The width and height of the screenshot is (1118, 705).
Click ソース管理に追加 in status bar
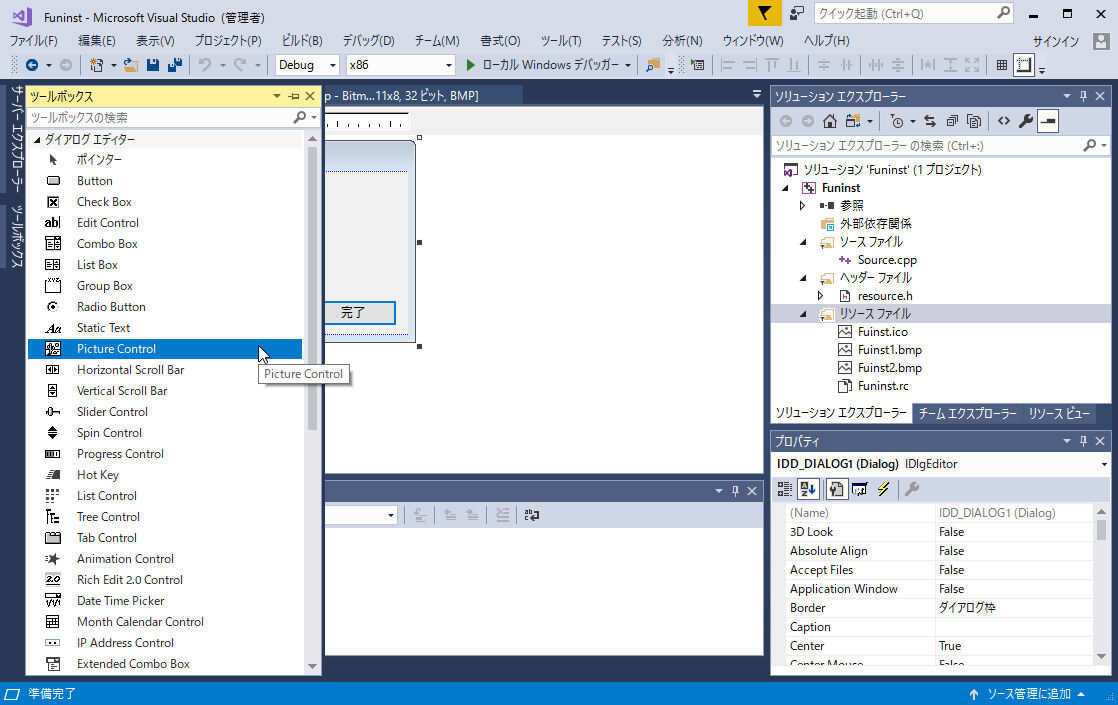coord(1027,694)
